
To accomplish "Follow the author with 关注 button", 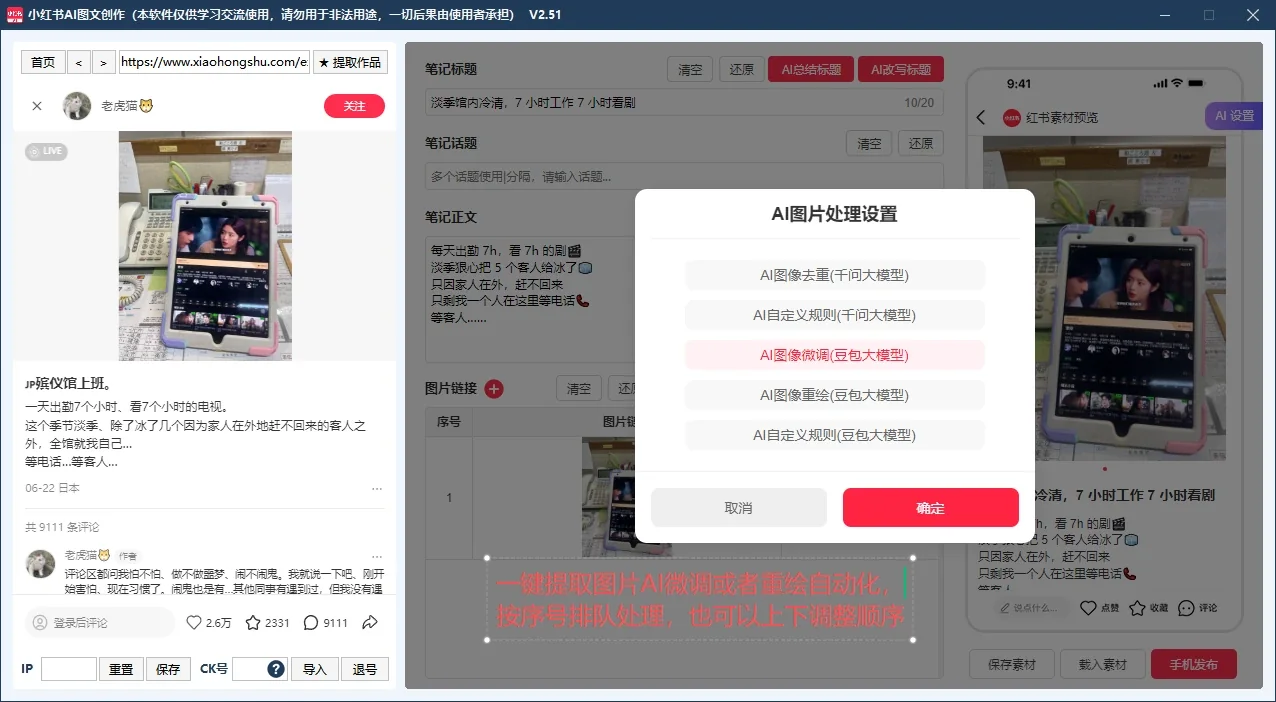I will click(x=354, y=106).
